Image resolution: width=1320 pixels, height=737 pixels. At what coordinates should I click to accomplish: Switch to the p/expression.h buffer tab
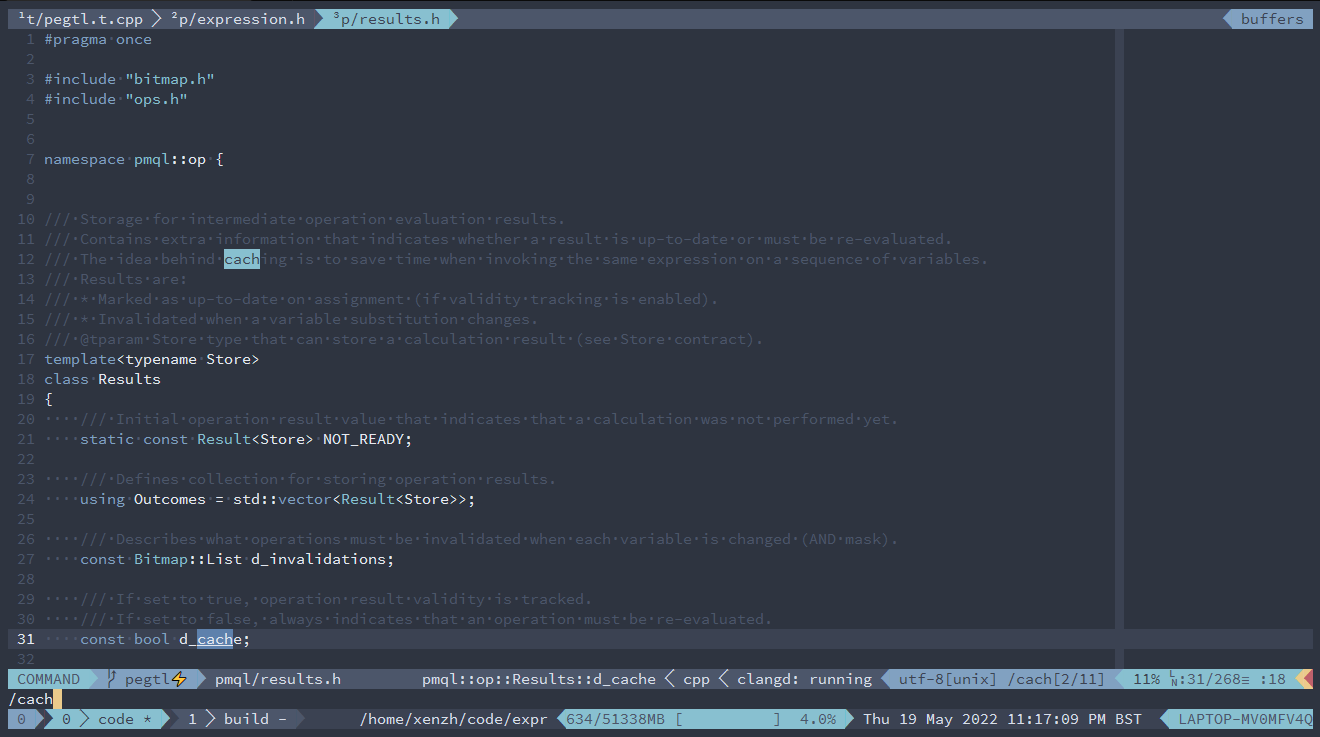pyautogui.click(x=238, y=19)
